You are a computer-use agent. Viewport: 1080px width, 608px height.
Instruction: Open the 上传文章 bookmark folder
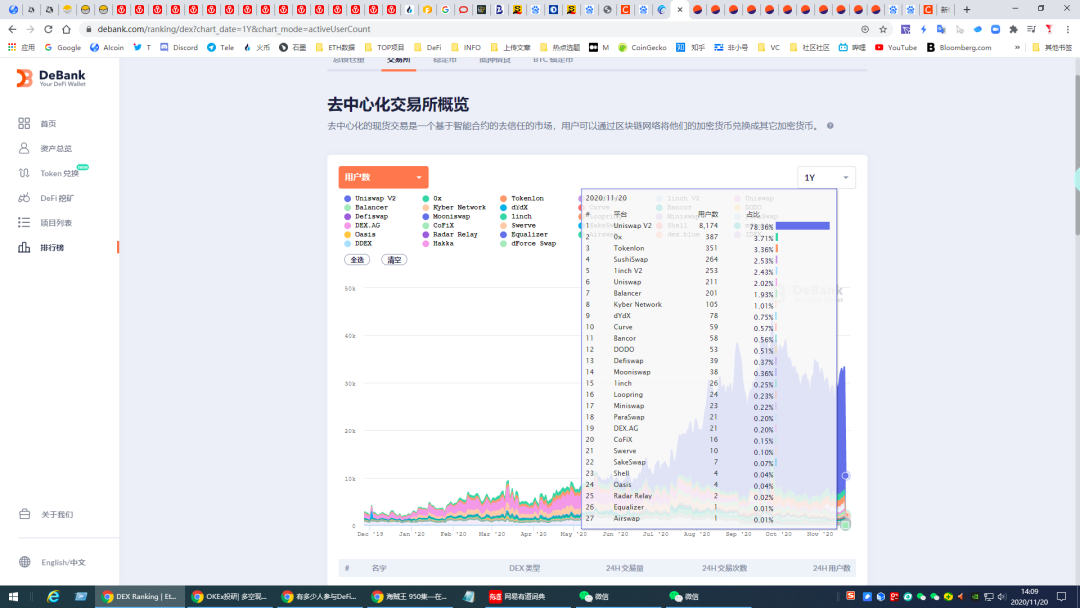[510, 48]
